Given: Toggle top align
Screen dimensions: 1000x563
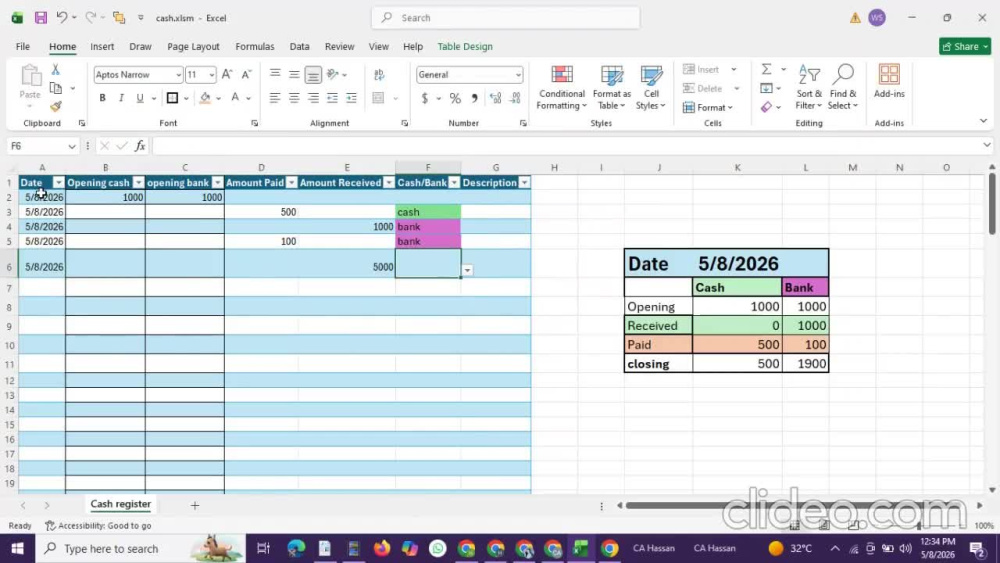Looking at the screenshot, I should click(275, 75).
